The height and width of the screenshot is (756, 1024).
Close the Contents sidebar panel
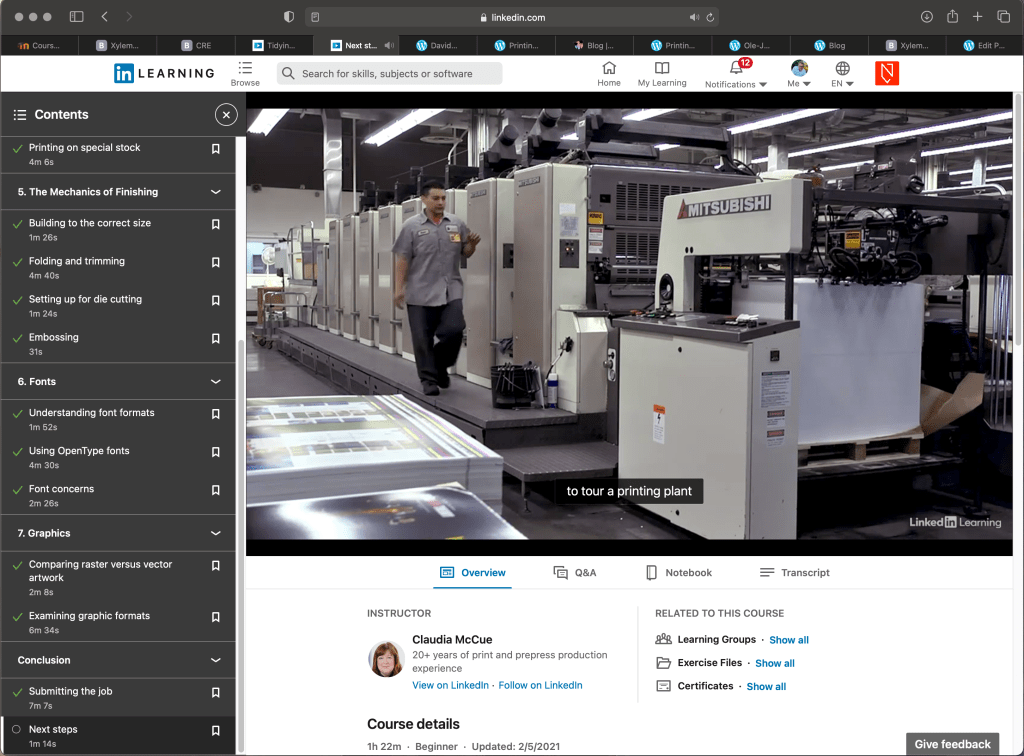226,115
